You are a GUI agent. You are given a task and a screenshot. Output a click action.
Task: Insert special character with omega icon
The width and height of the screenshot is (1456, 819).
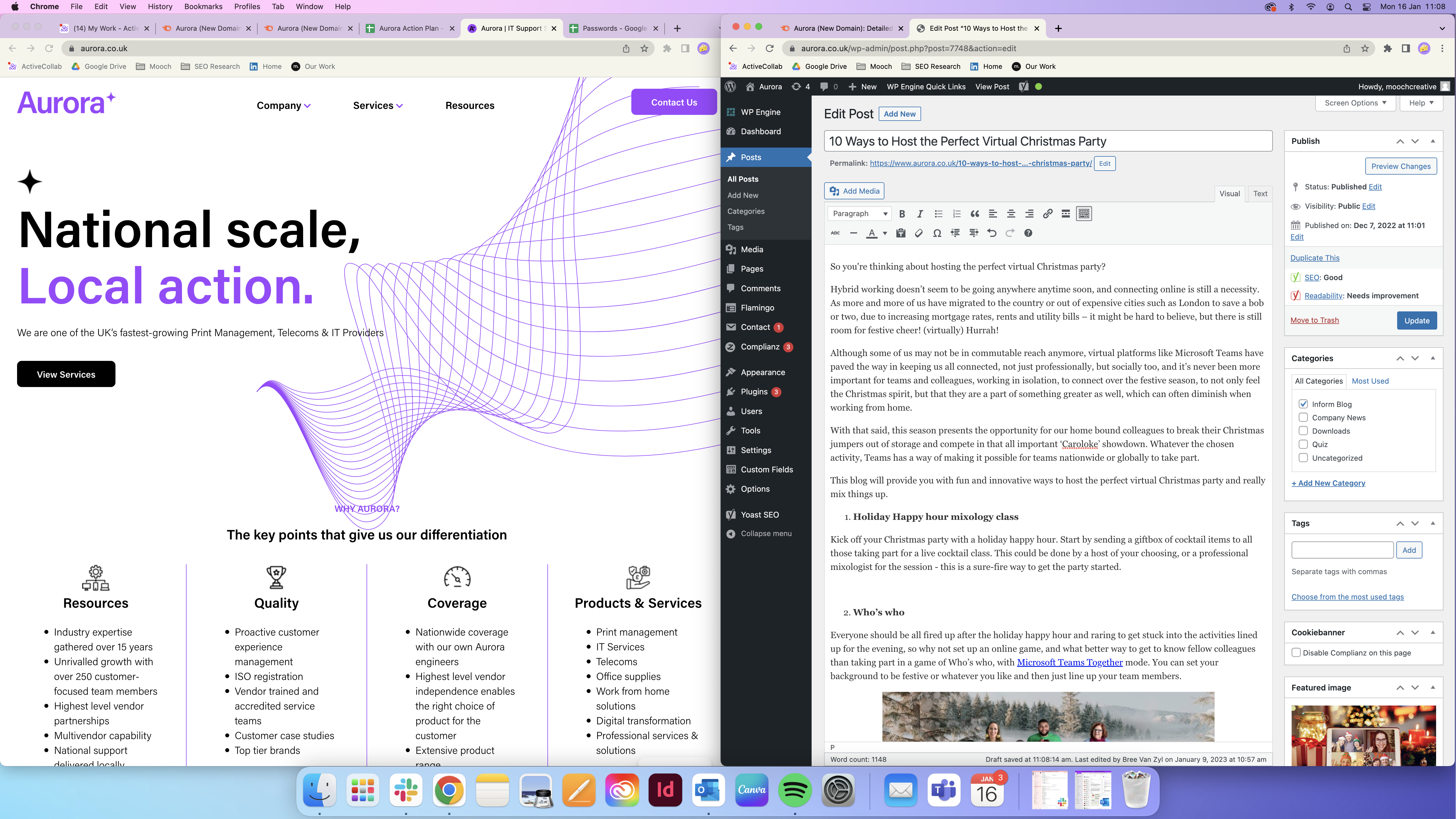point(937,233)
